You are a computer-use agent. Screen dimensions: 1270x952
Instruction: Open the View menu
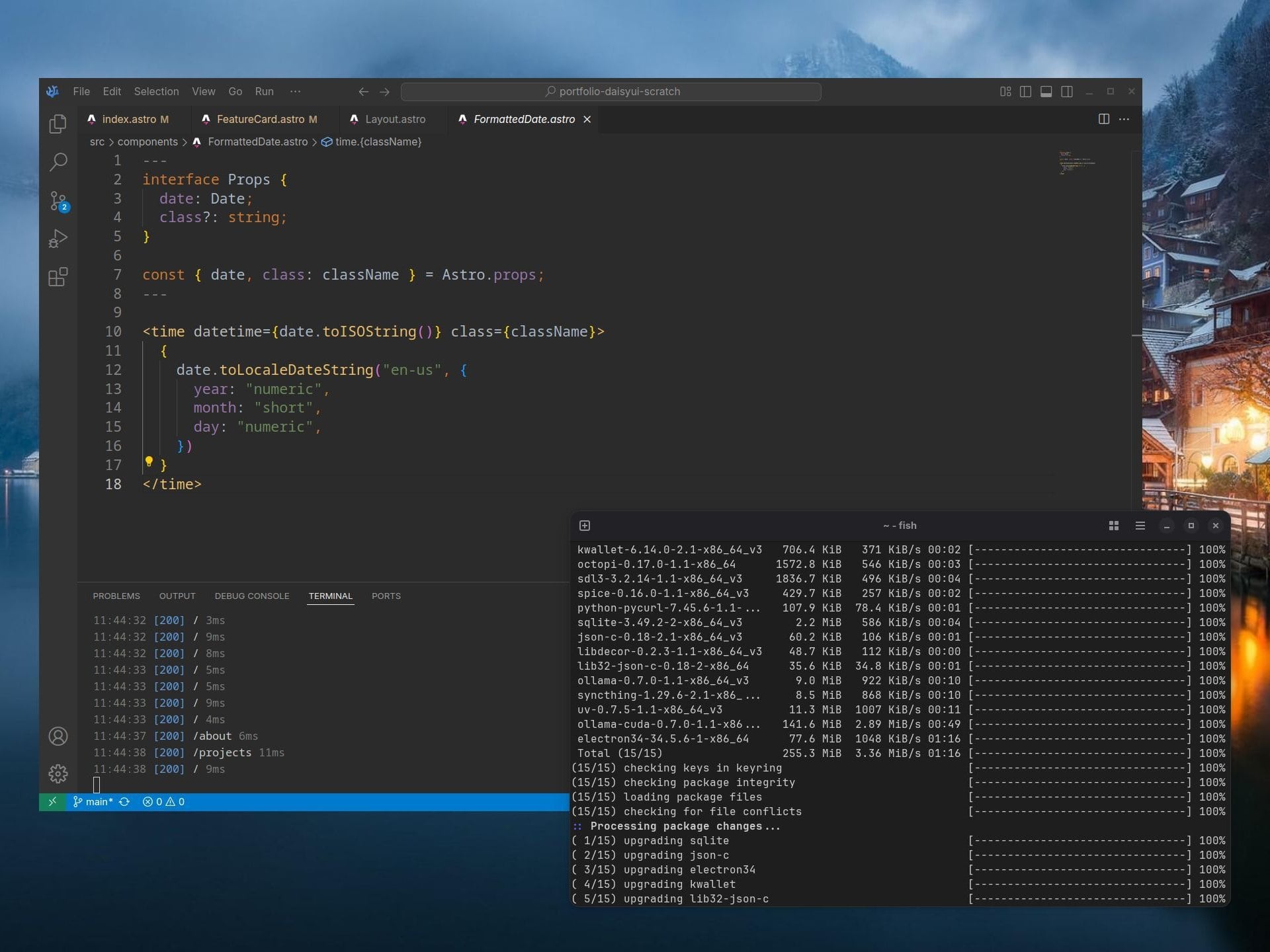(203, 91)
